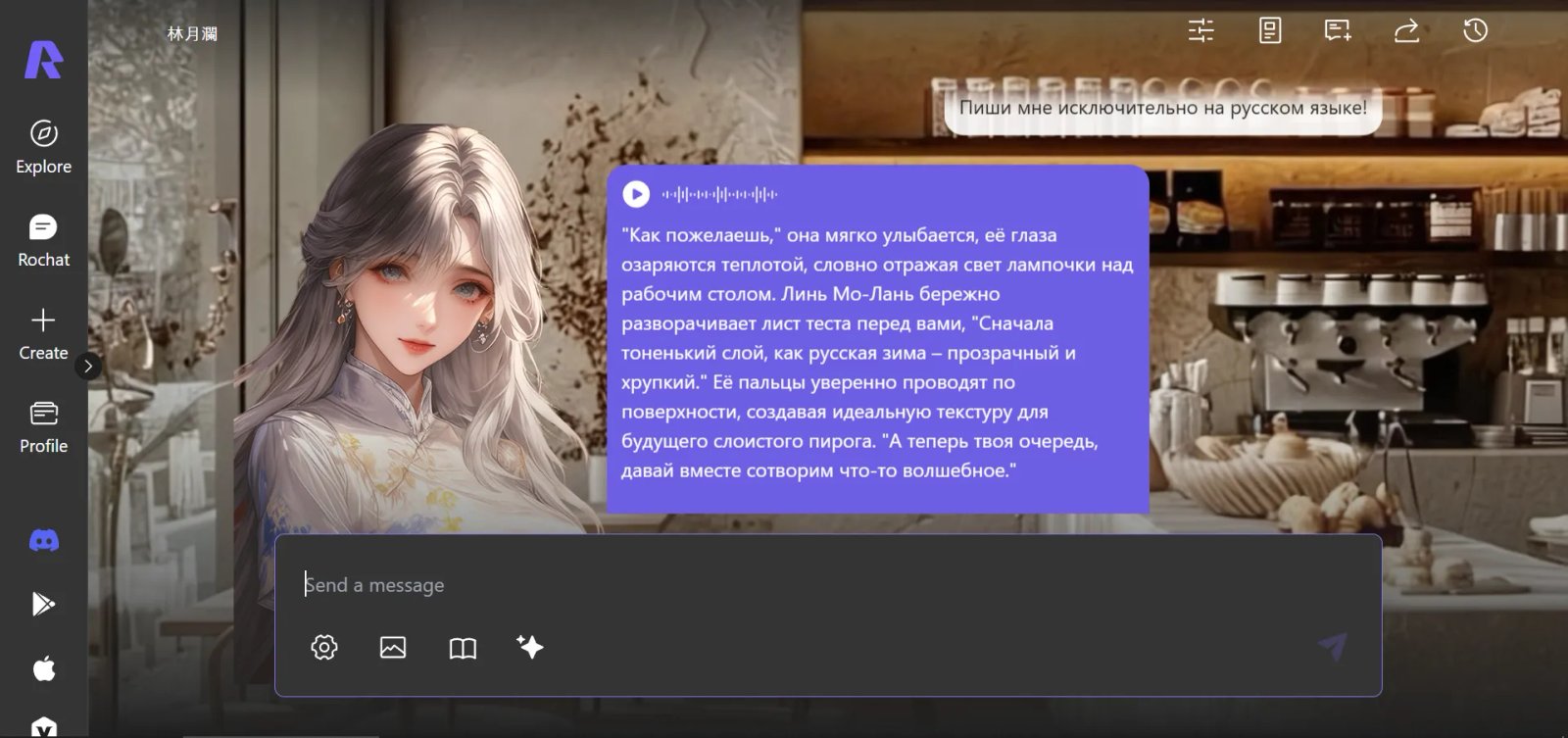Click the Create plus icon
Screen dimensions: 1568x738
[x=43, y=320]
